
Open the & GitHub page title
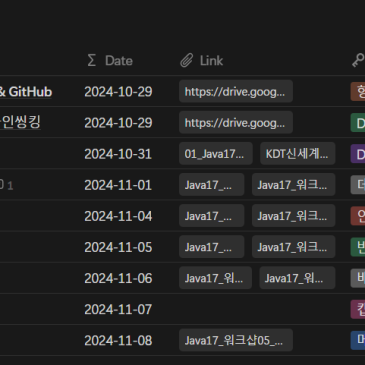pos(26,92)
